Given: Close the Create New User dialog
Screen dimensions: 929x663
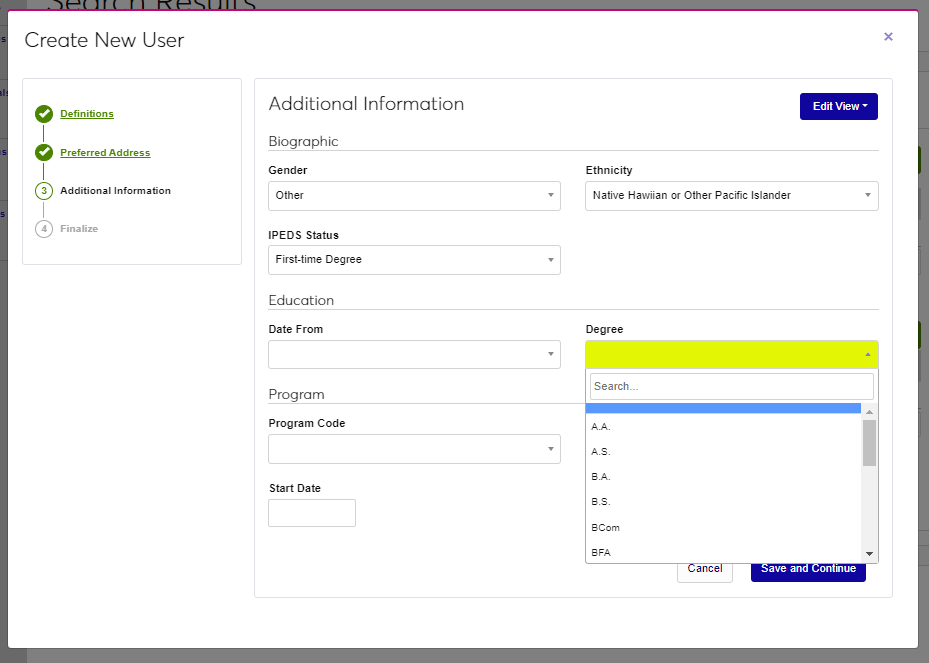Looking at the screenshot, I should [x=888, y=37].
